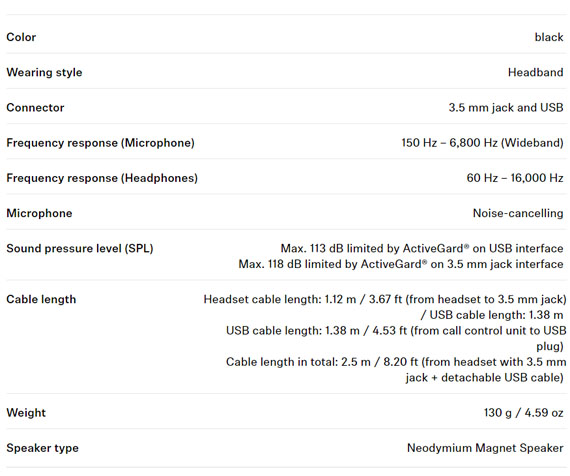Click Frequency response (Microphone) label
The image size is (570, 476).
[x=100, y=143]
